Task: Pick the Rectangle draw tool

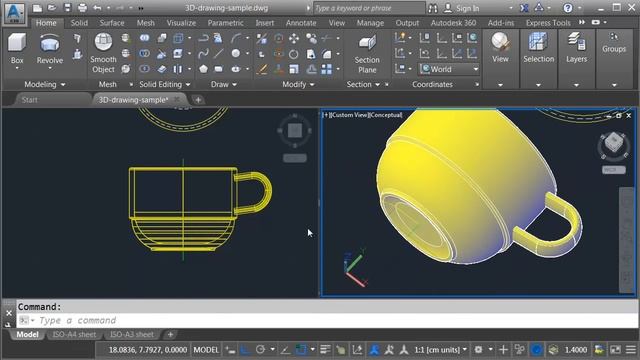Action: [x=219, y=69]
